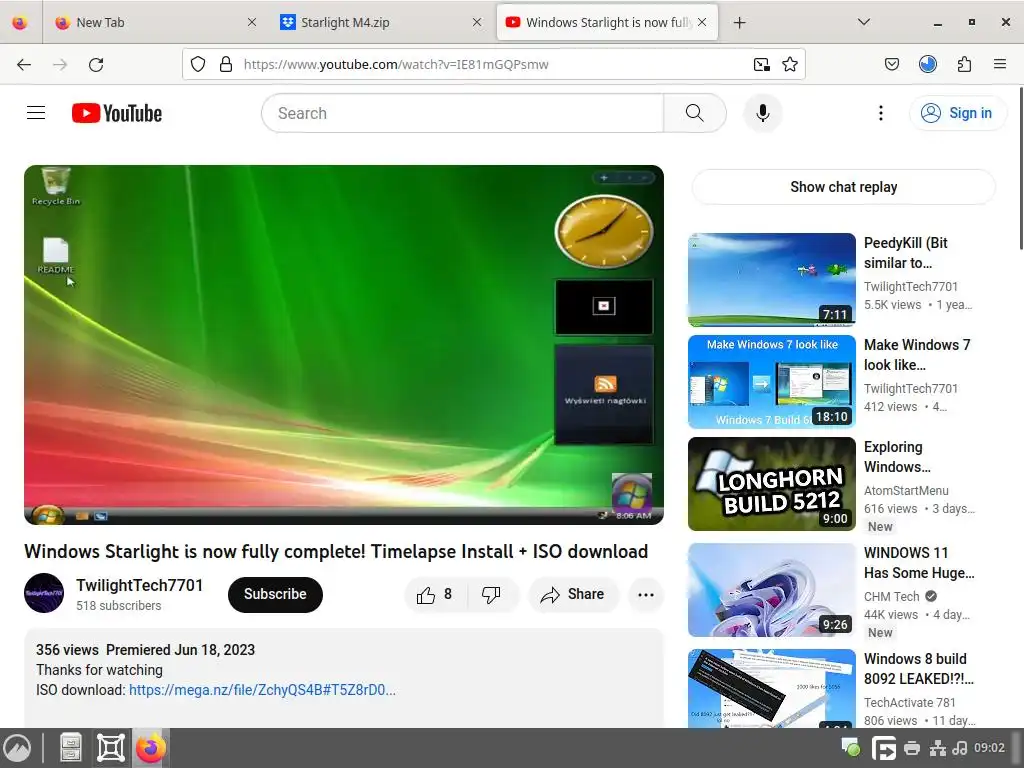Click the browser Back arrow
Image resolution: width=1024 pixels, height=768 pixels.
tap(24, 64)
